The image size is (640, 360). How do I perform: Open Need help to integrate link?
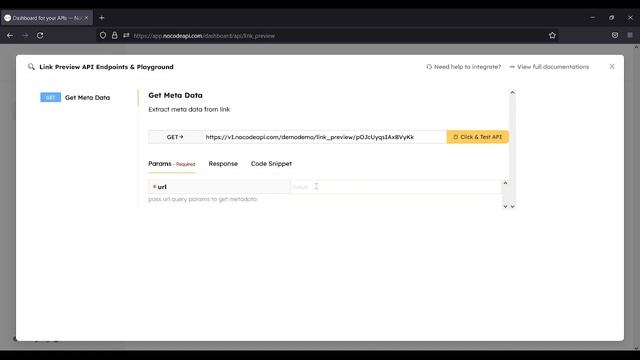coord(463,67)
